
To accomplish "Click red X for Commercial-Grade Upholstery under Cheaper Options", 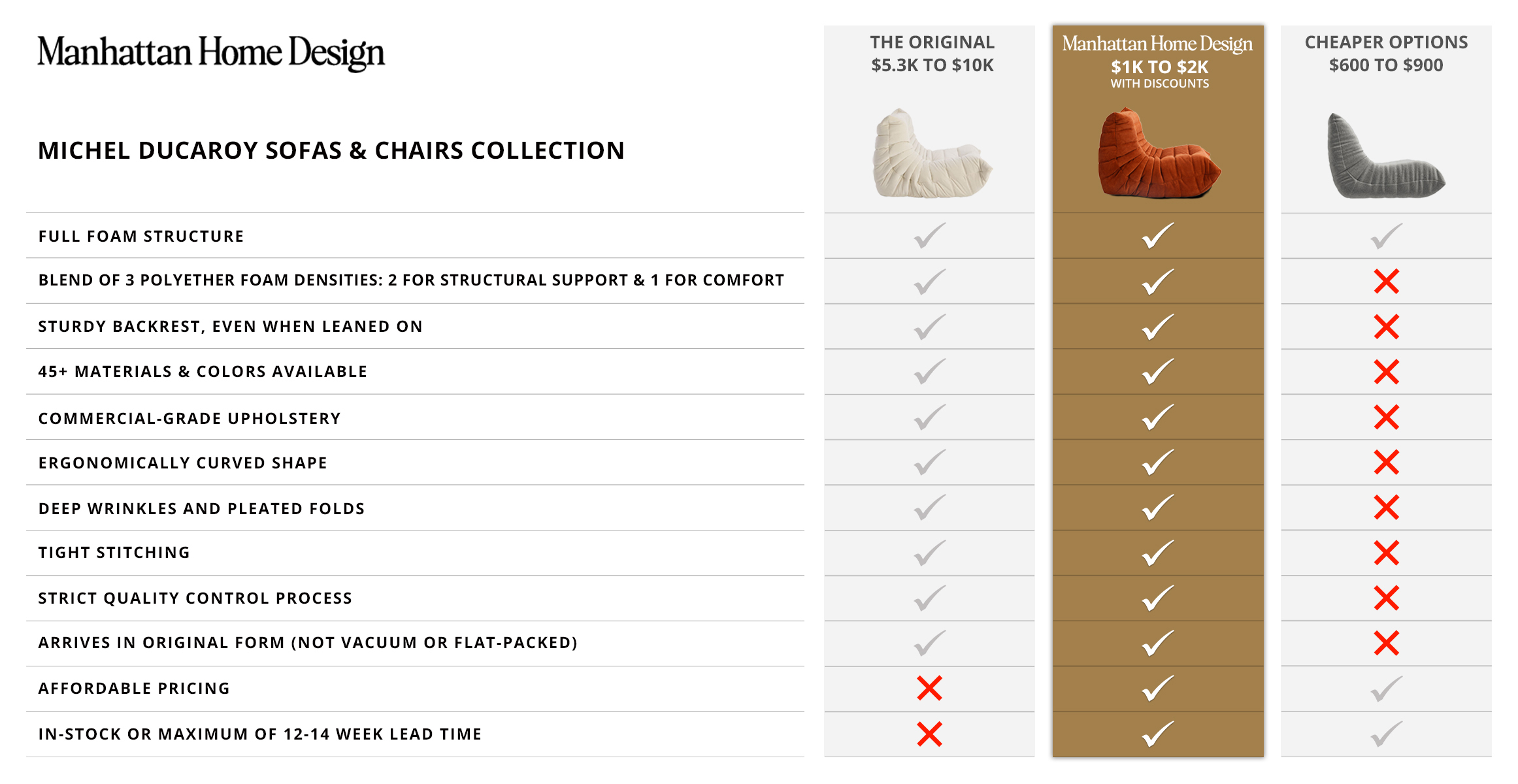I will point(1386,417).
